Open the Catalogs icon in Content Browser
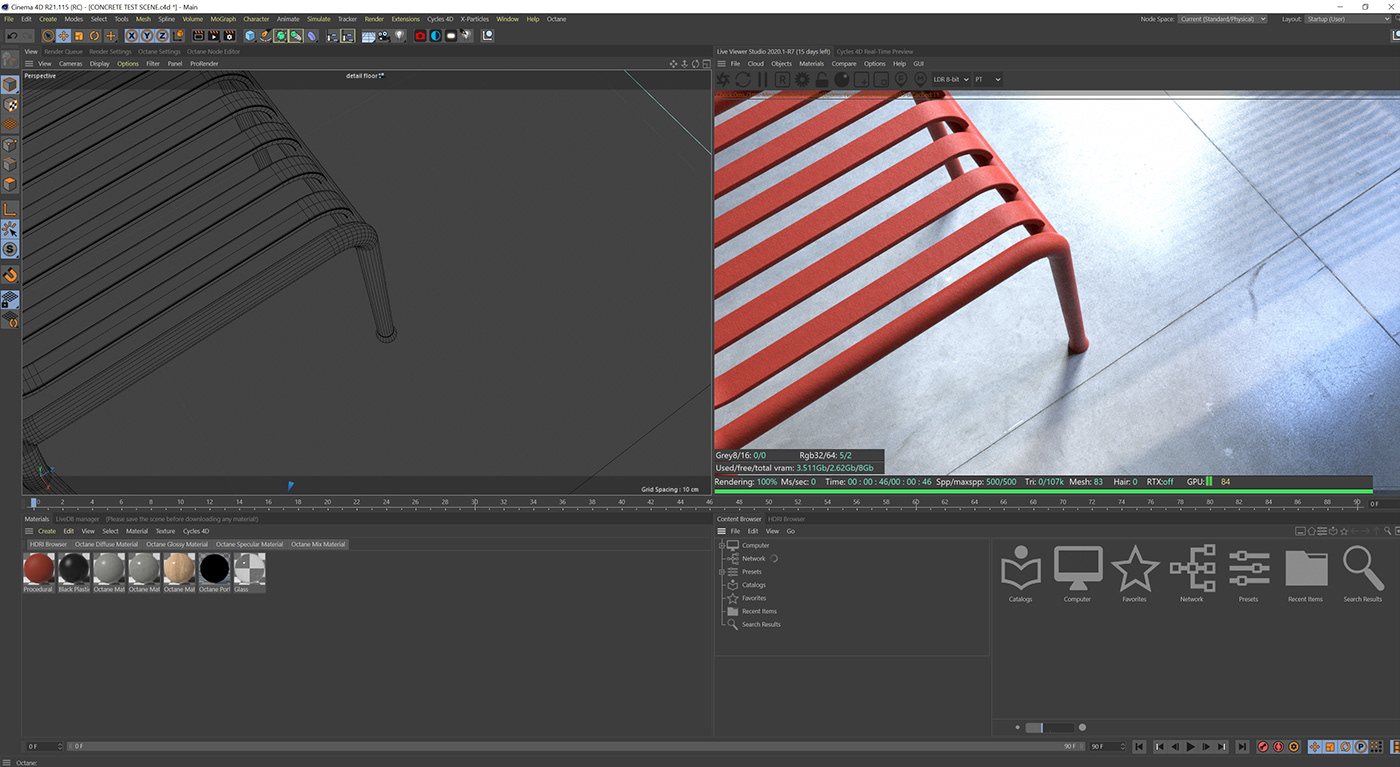This screenshot has height=767, width=1400. tap(1020, 568)
